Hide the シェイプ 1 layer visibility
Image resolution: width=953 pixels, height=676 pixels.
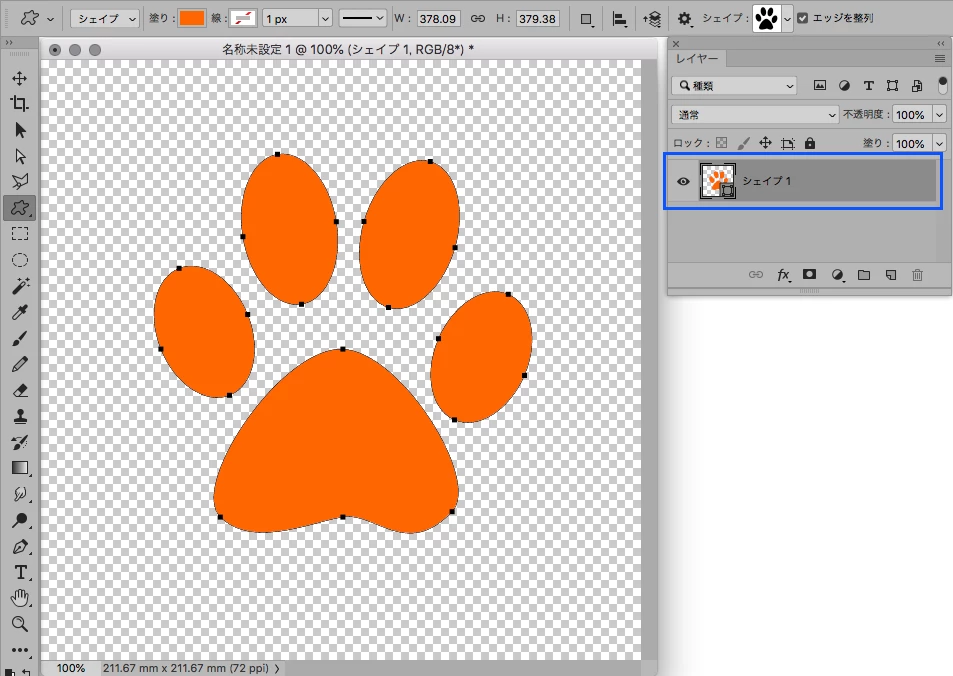click(683, 181)
